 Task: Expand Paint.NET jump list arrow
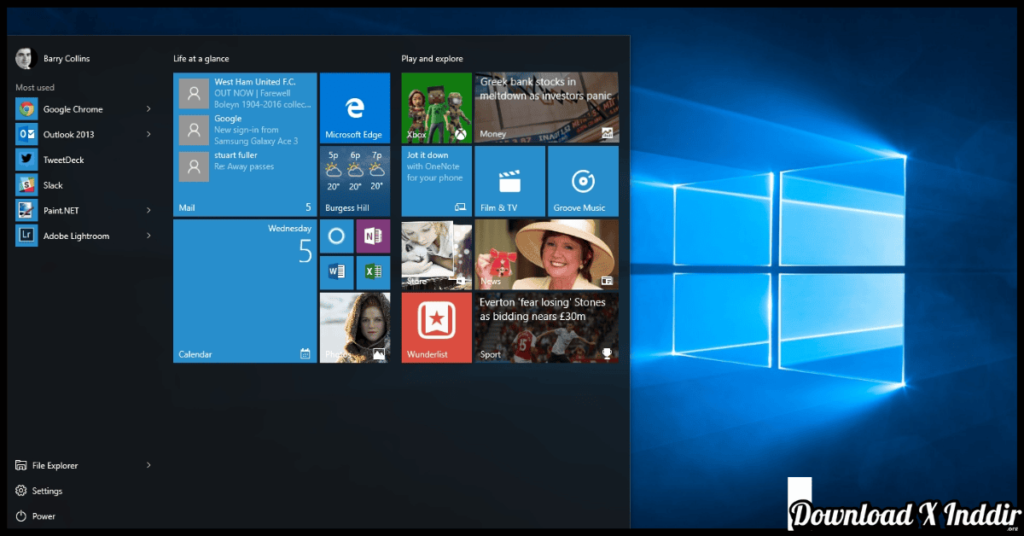click(148, 210)
